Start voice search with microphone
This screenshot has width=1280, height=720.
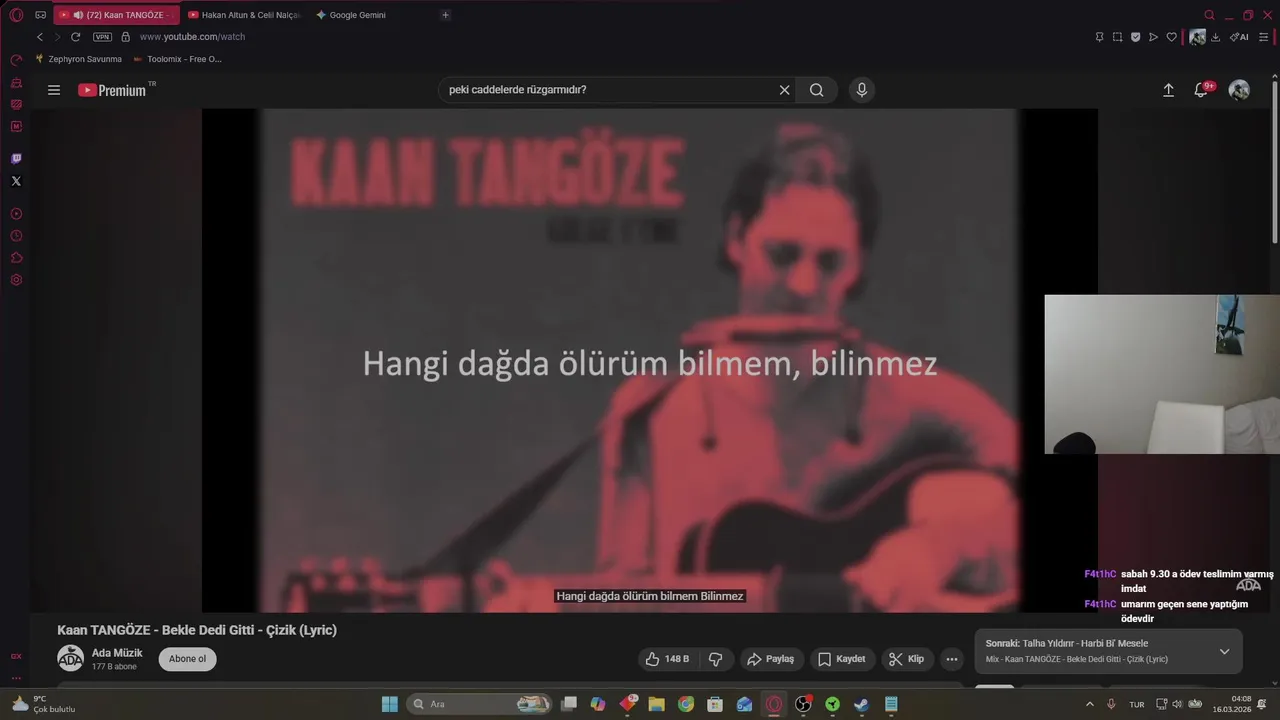[x=862, y=90]
